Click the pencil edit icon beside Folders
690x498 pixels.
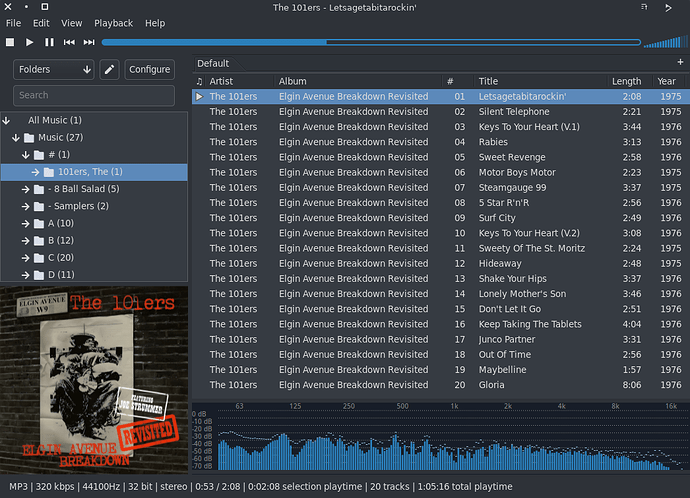pyautogui.click(x=110, y=70)
